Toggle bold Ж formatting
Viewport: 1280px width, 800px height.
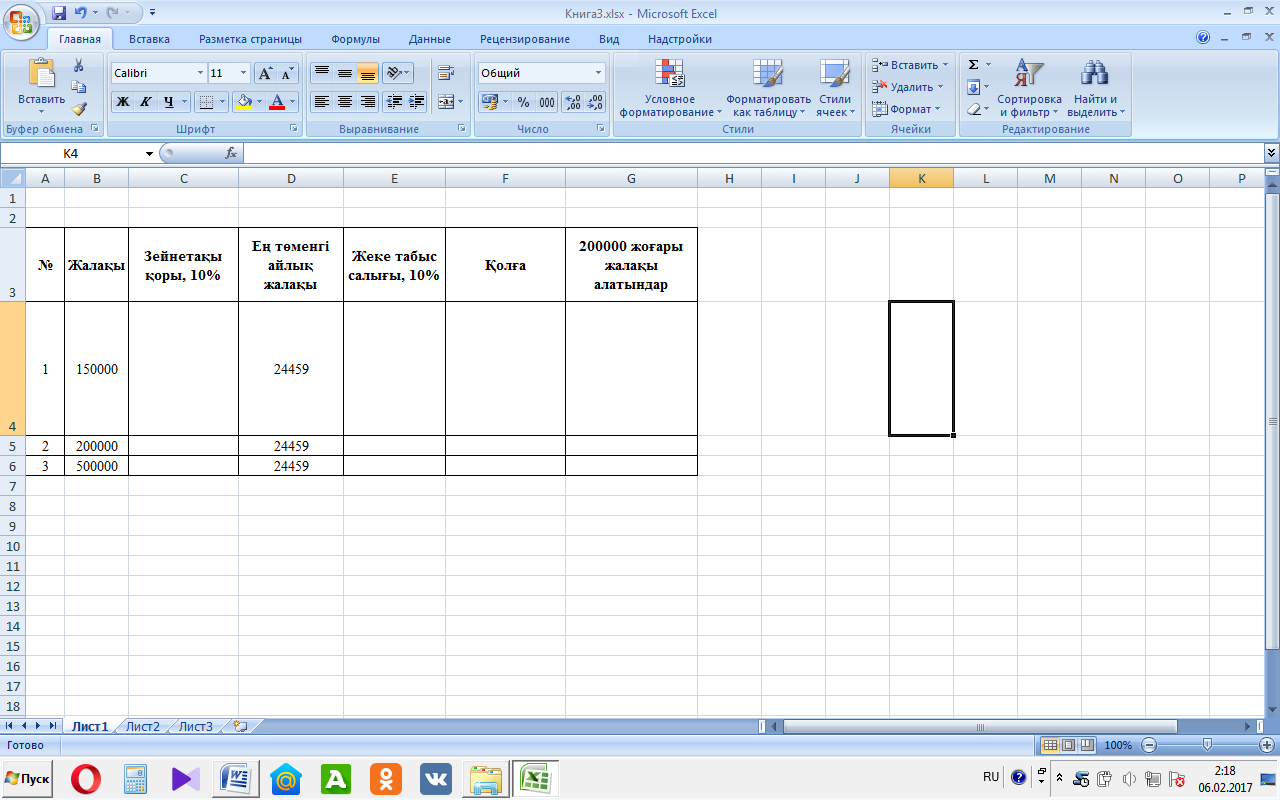pos(122,102)
